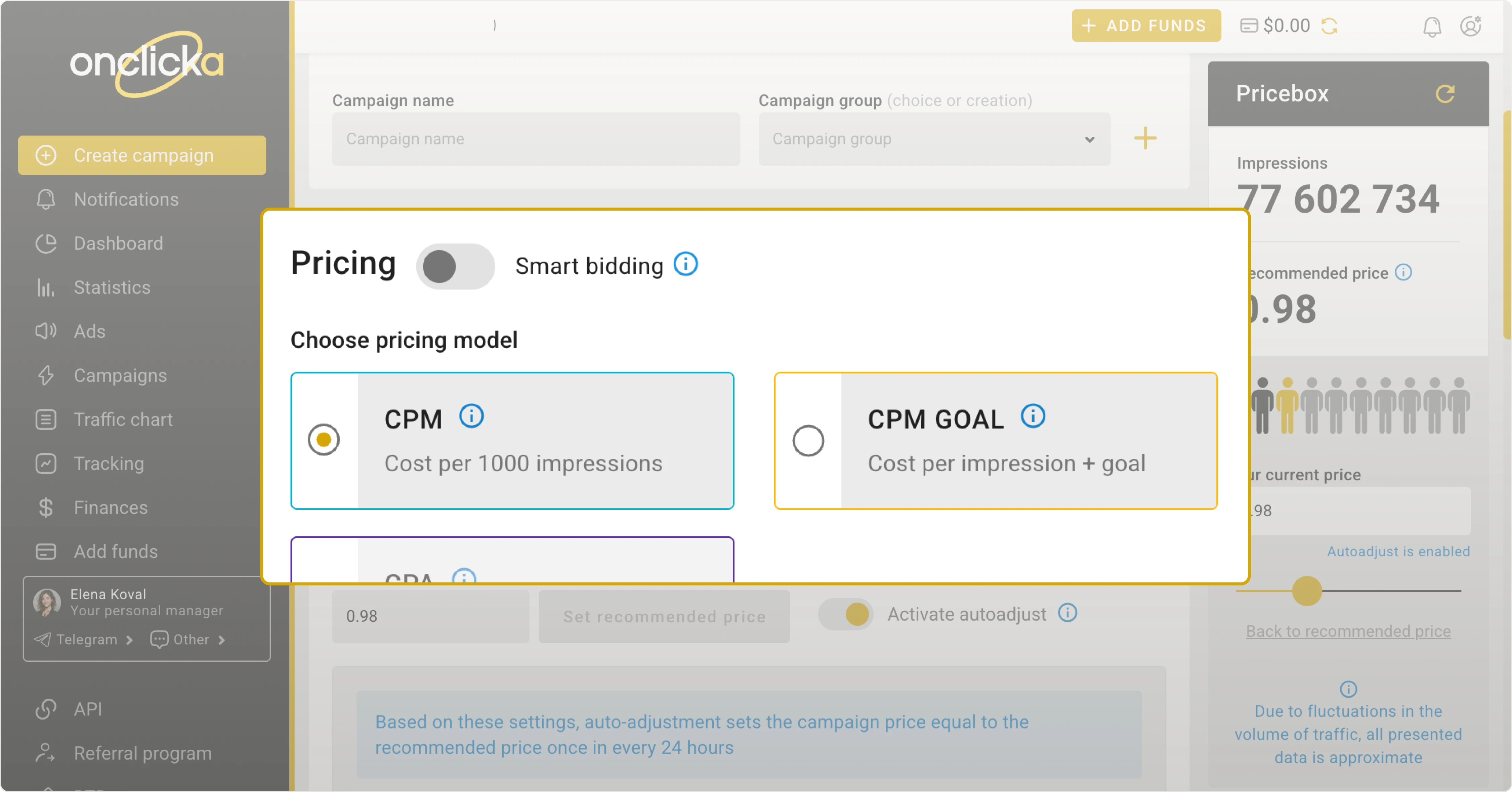Open the Referral program menu item
Viewport: 1512px width, 792px height.
[142, 753]
